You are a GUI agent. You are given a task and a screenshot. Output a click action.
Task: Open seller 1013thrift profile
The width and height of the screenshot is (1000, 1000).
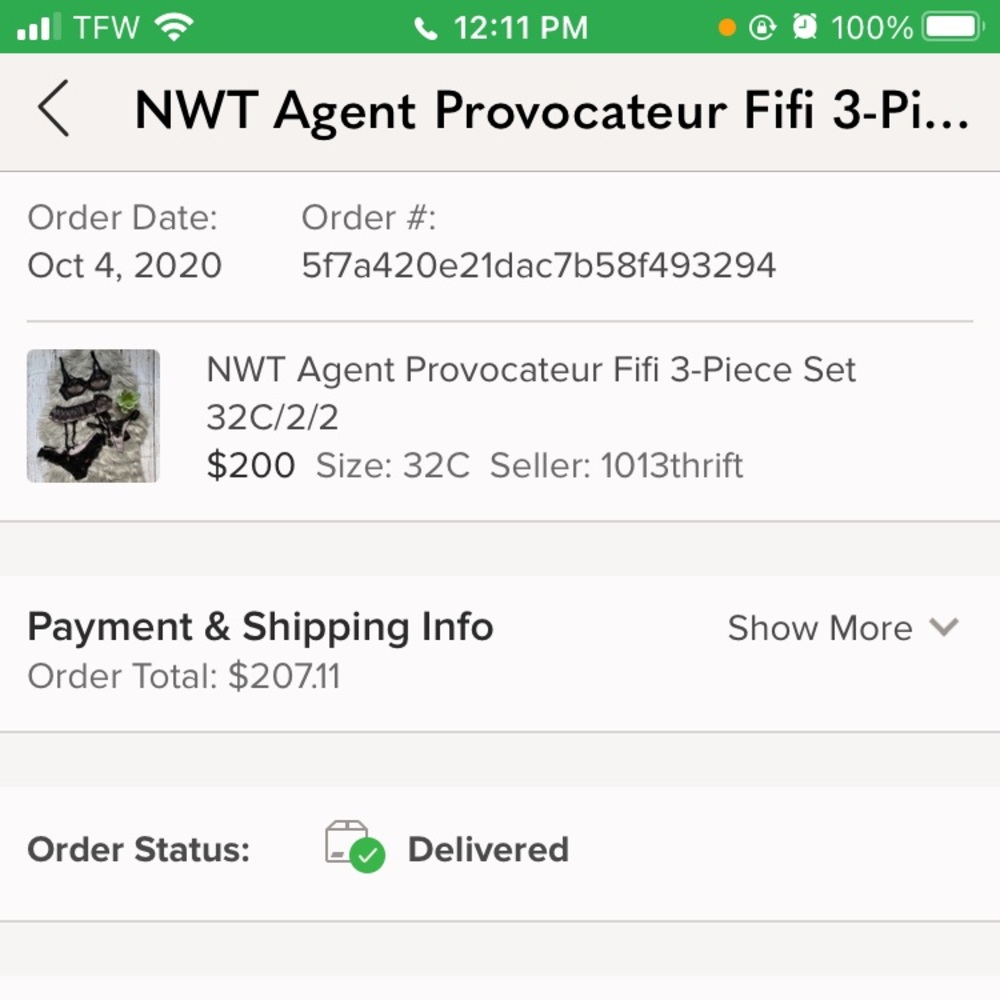tap(671, 466)
